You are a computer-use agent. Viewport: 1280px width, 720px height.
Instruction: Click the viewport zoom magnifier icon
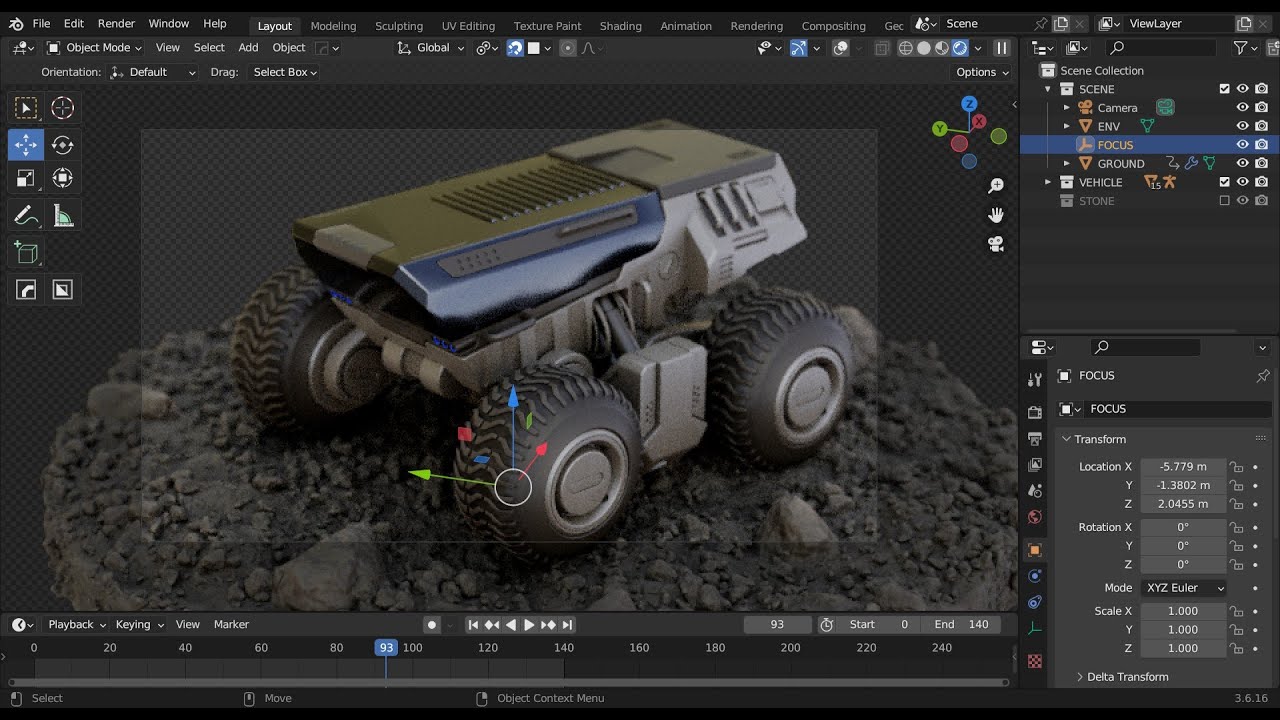coord(996,186)
